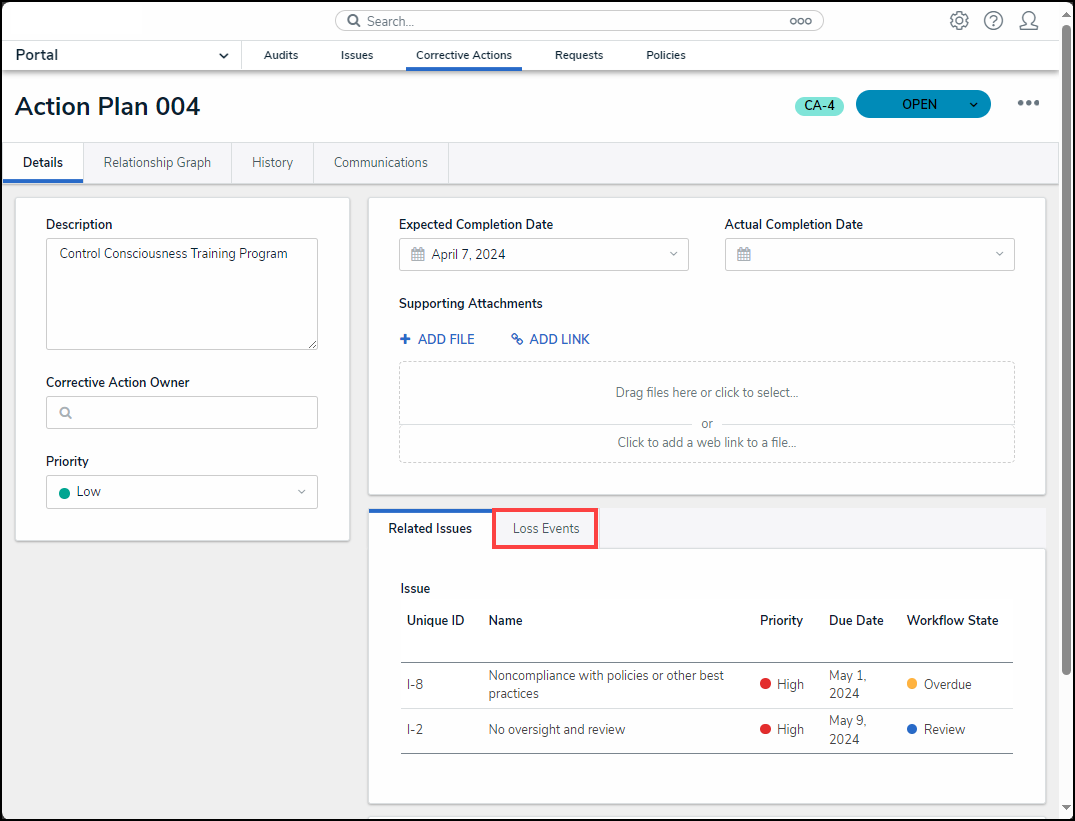1075x821 pixels.
Task: Open the settings gear icon
Action: 959,21
